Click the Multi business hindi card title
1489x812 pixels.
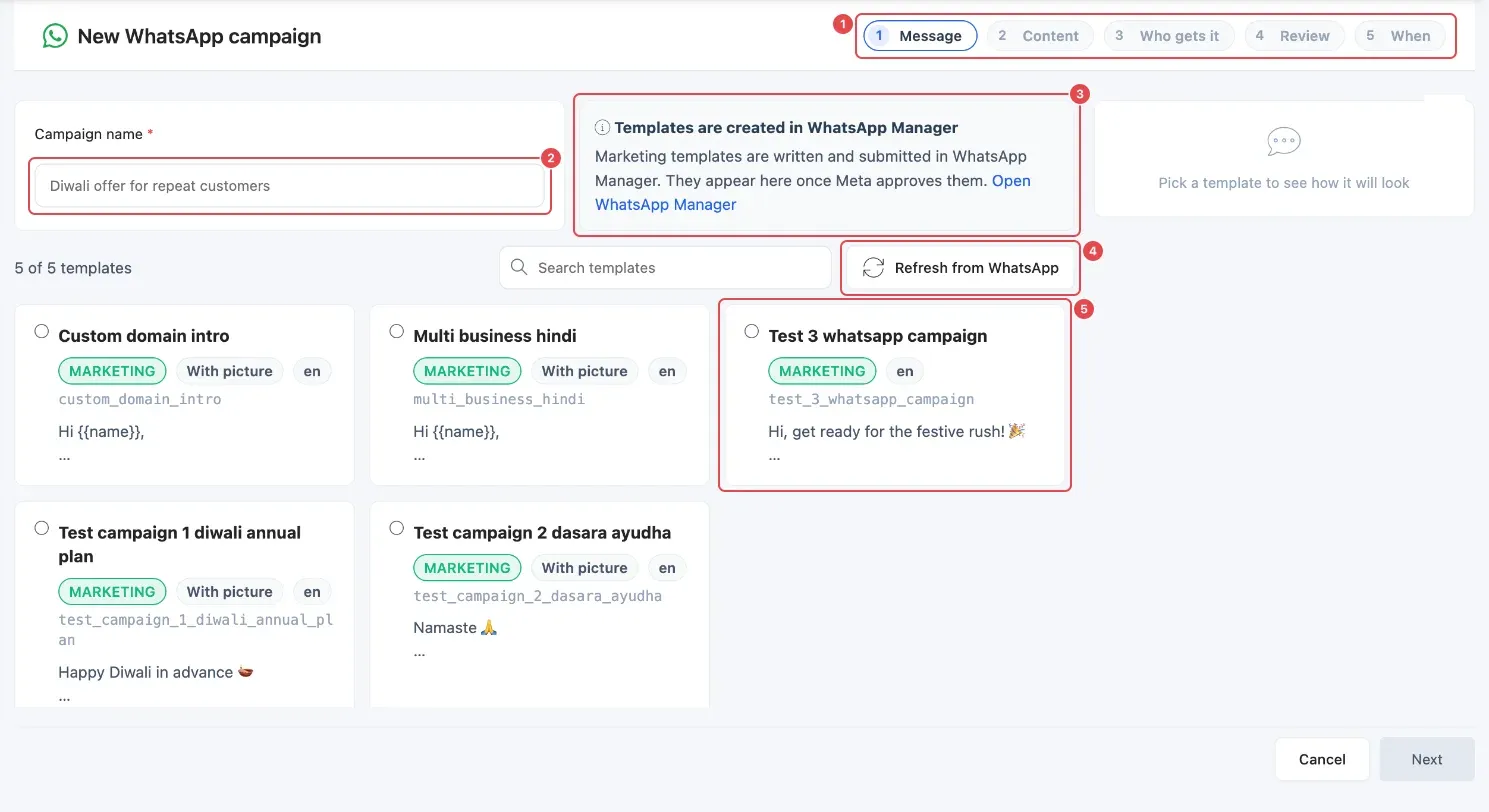point(495,336)
